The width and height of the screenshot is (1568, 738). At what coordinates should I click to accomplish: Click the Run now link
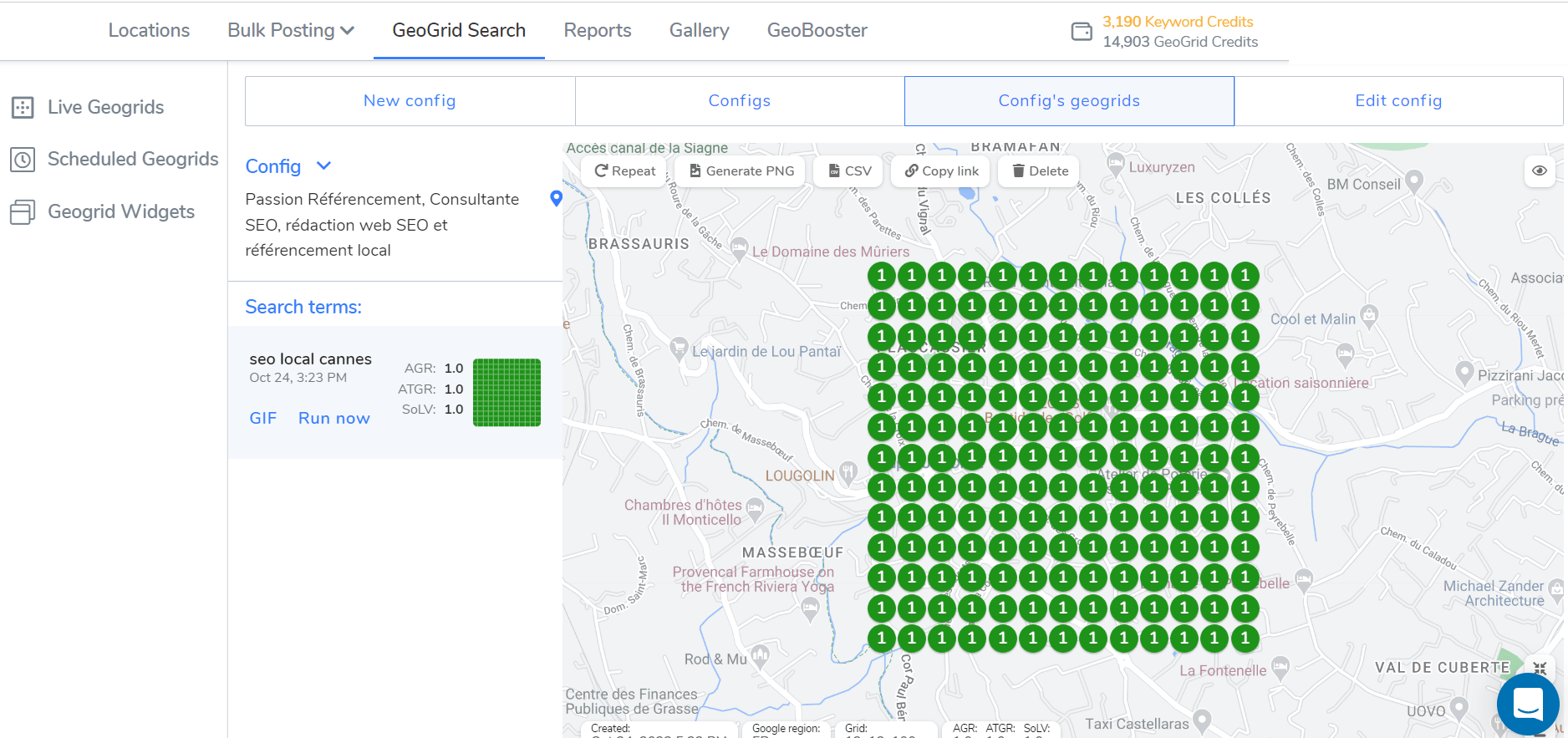click(x=333, y=419)
